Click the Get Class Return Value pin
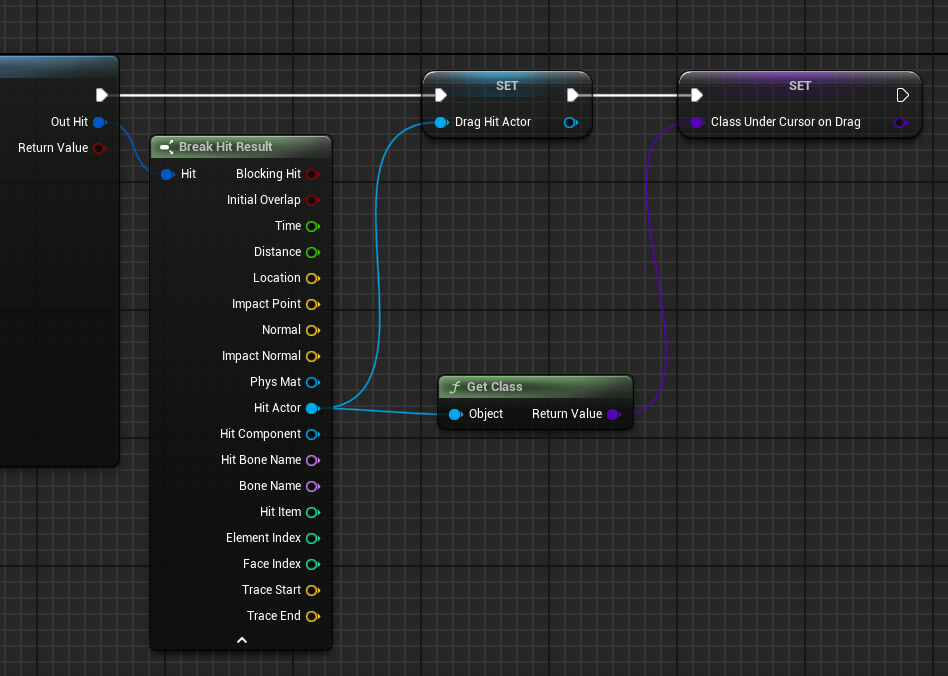 [x=612, y=414]
